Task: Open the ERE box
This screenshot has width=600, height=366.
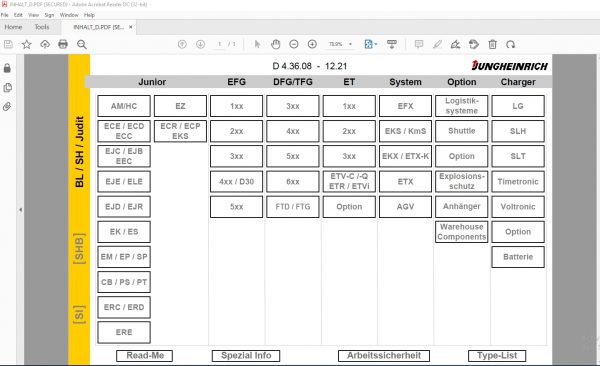Action: [x=124, y=332]
